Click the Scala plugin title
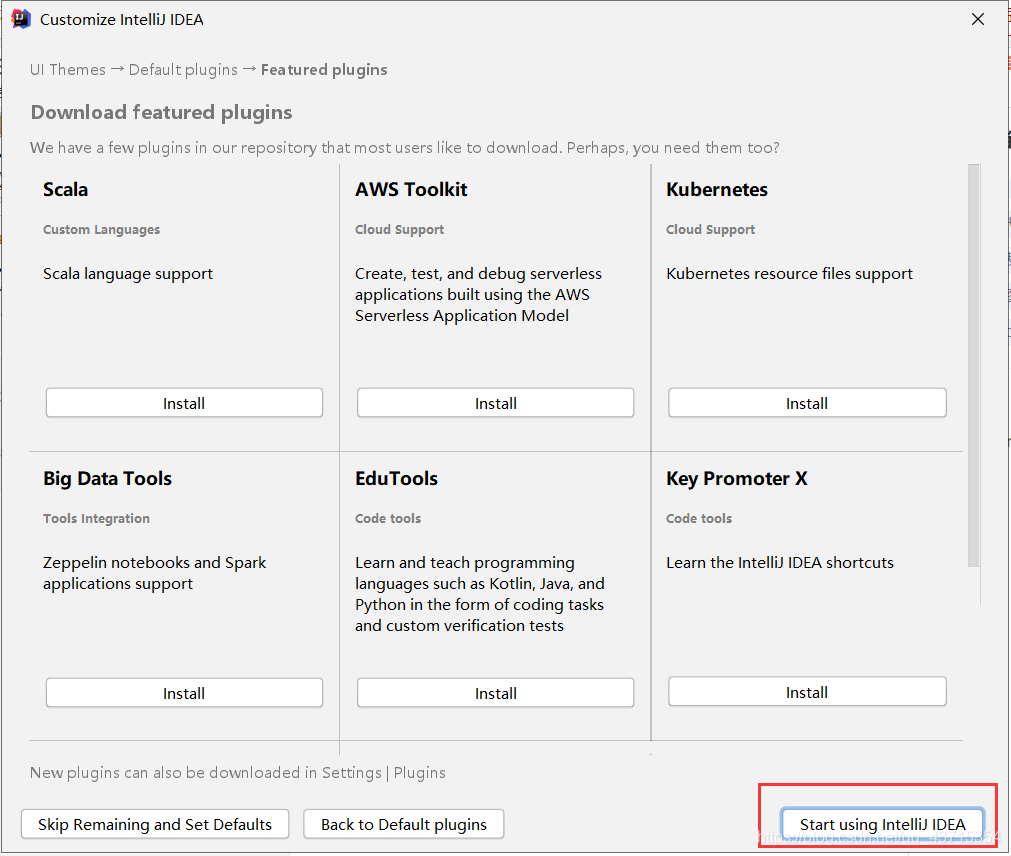 tap(65, 190)
